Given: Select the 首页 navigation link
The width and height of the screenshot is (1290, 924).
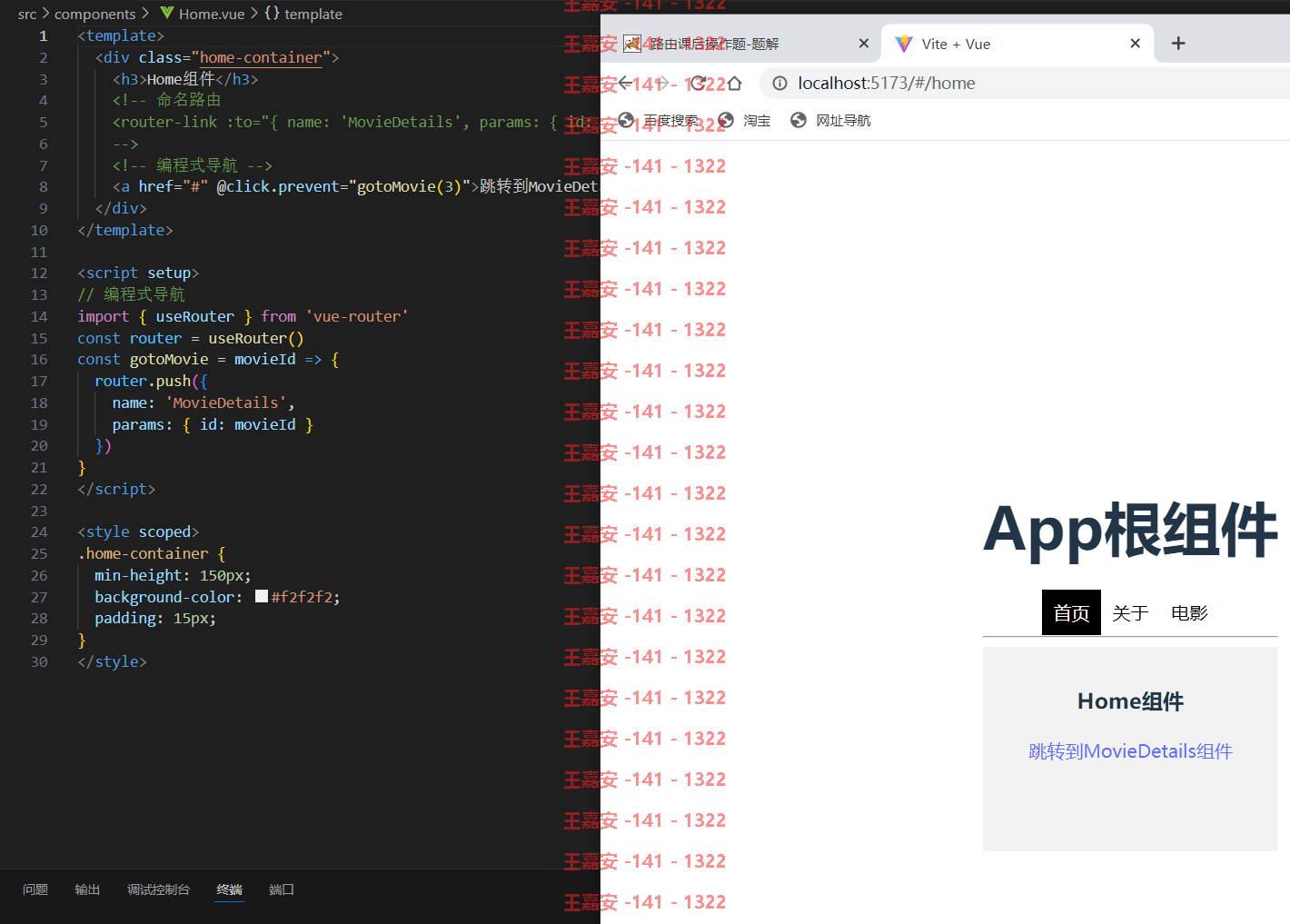Looking at the screenshot, I should point(1071,613).
